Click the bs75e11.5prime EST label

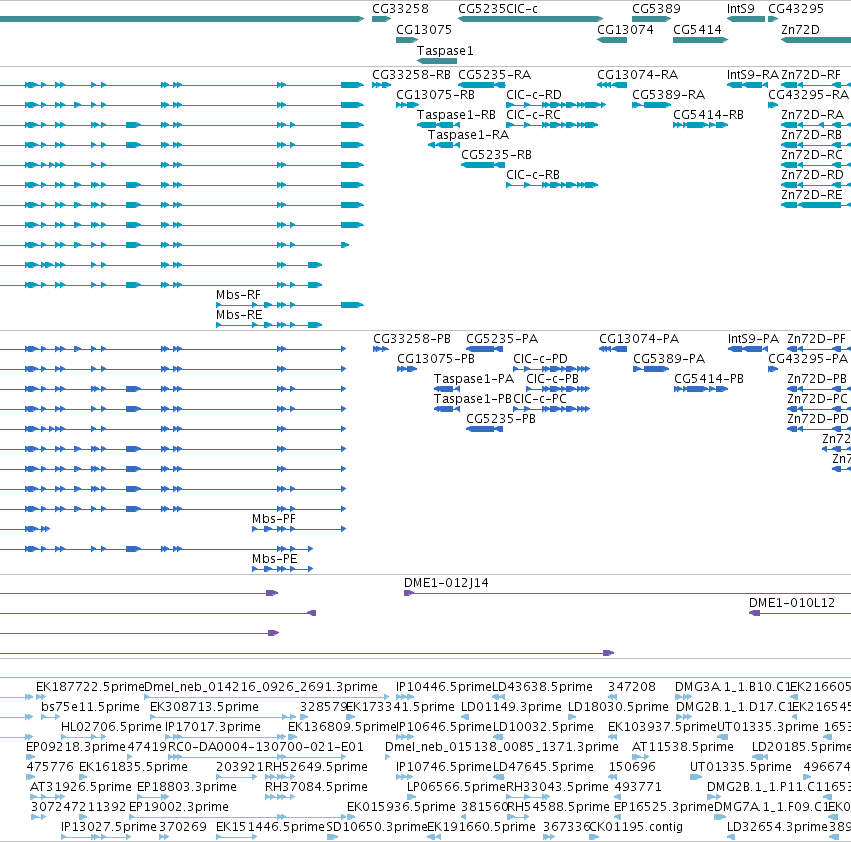[x=90, y=707]
